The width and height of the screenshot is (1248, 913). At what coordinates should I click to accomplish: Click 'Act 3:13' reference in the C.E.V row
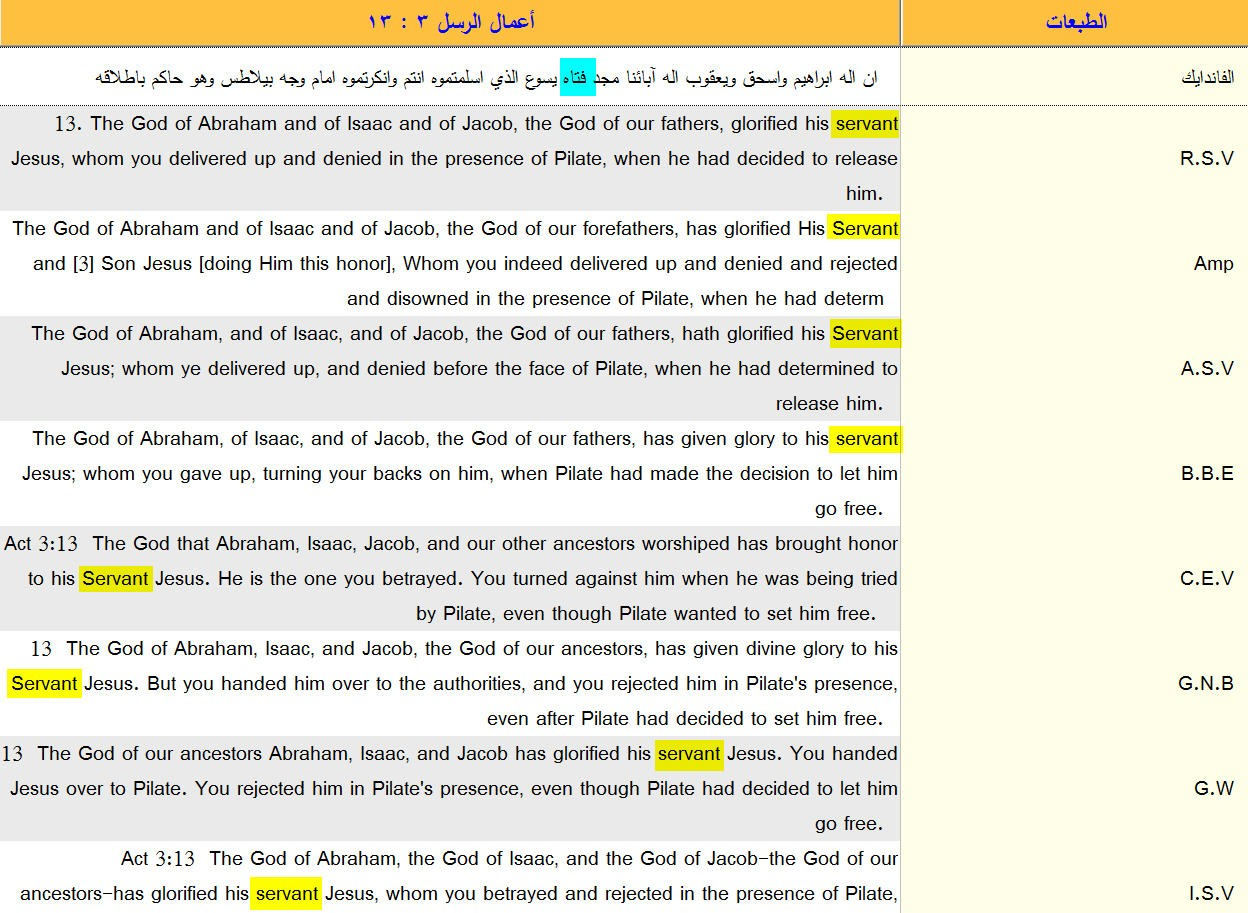(x=41, y=544)
